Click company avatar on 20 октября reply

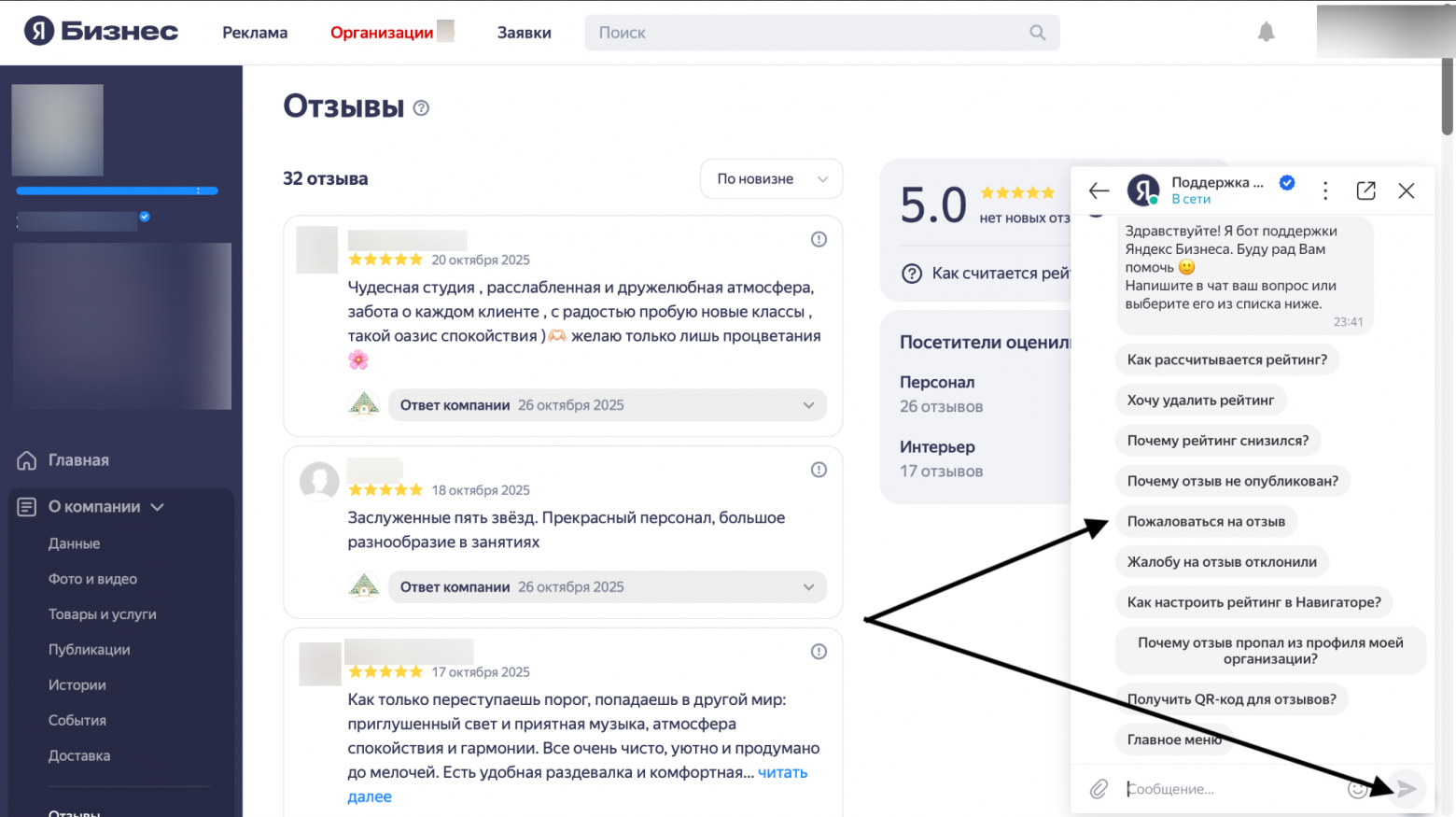pos(363,404)
